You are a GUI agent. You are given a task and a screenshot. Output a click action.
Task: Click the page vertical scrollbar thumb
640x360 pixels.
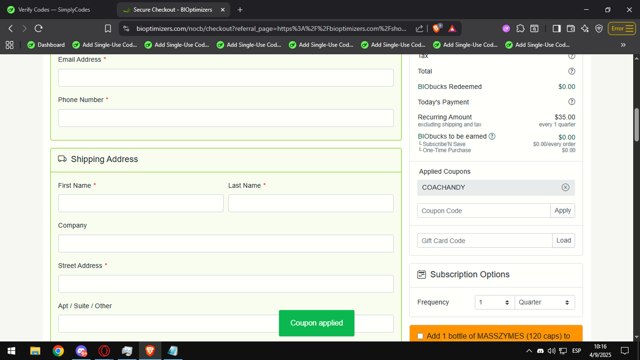pos(636,125)
